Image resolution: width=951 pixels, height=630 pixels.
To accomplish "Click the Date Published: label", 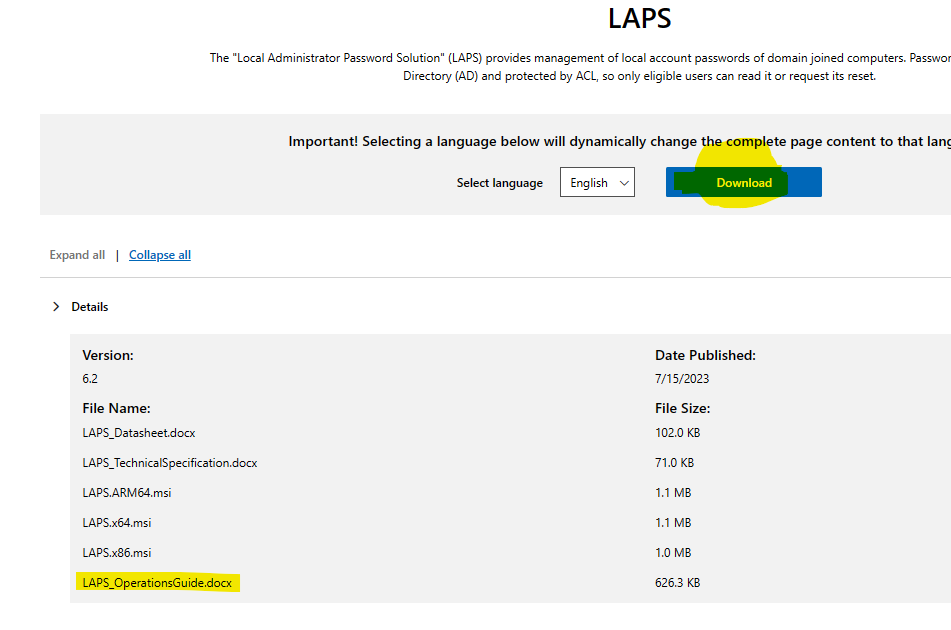I will [x=705, y=355].
